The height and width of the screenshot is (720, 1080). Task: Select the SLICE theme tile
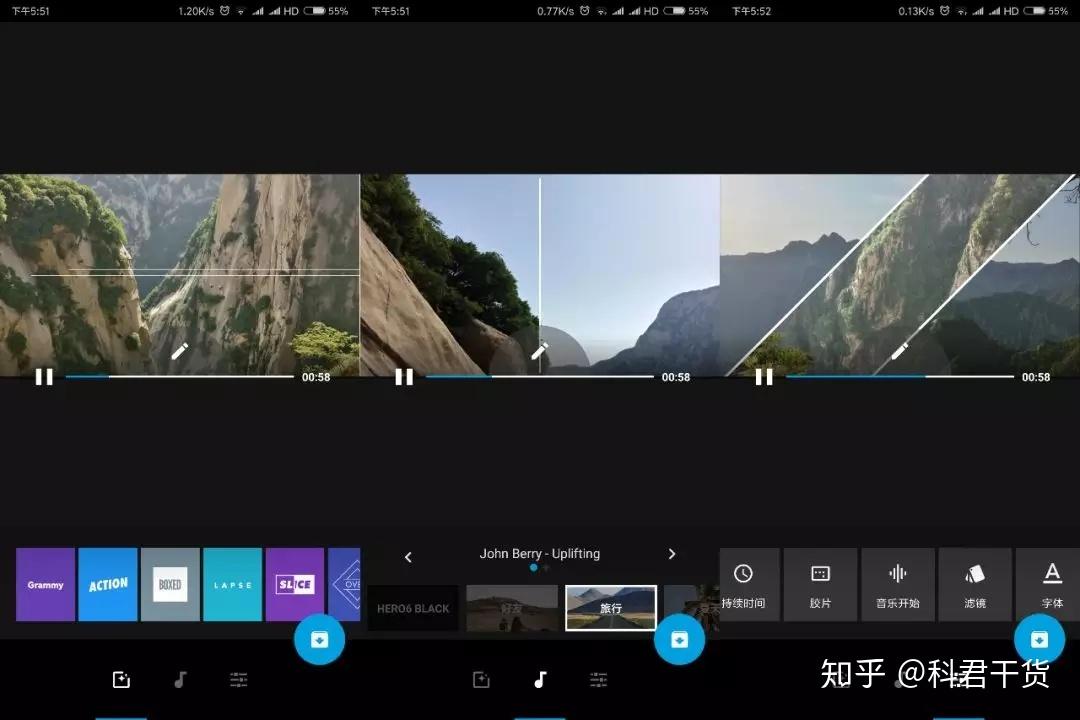(x=295, y=584)
